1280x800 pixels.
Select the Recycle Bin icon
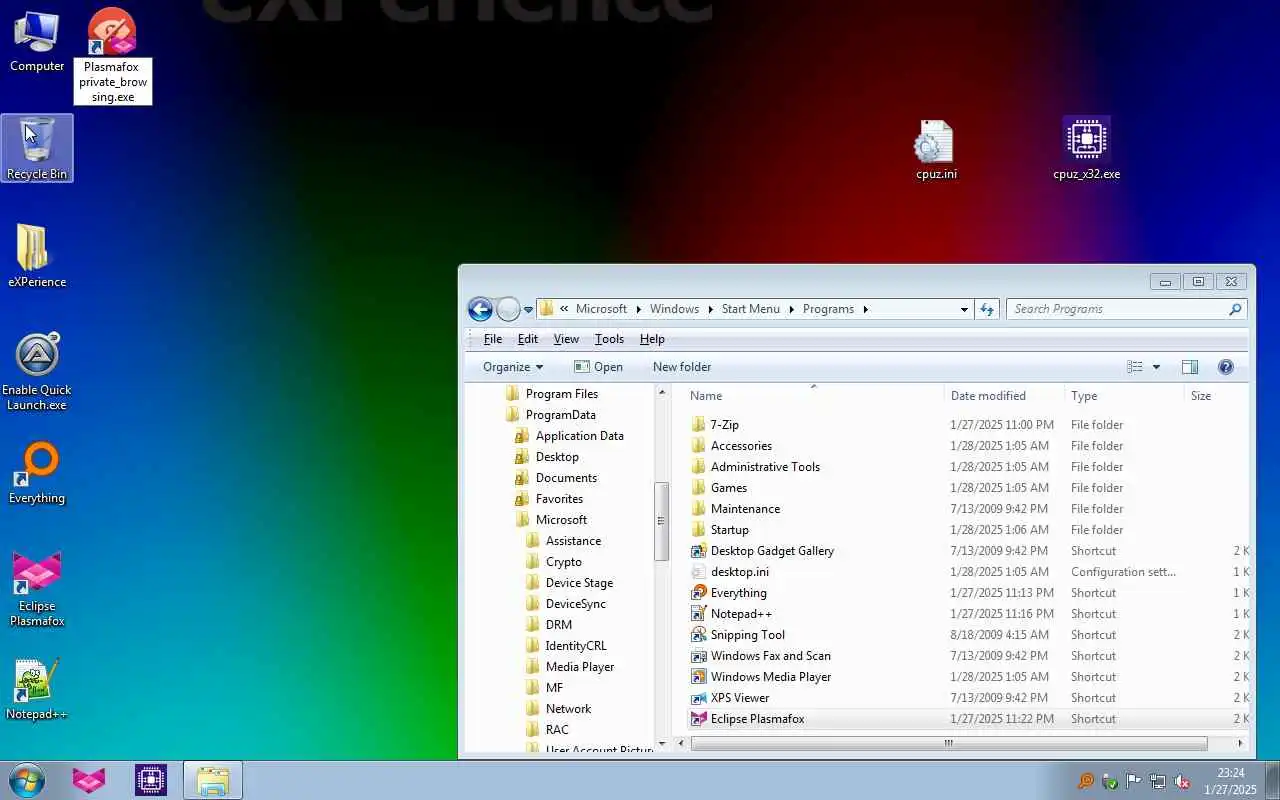37,148
